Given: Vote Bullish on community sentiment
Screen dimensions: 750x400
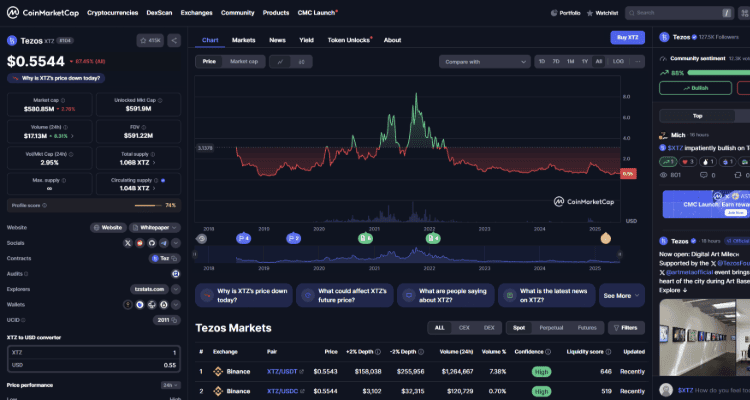Looking at the screenshot, I should [x=695, y=88].
